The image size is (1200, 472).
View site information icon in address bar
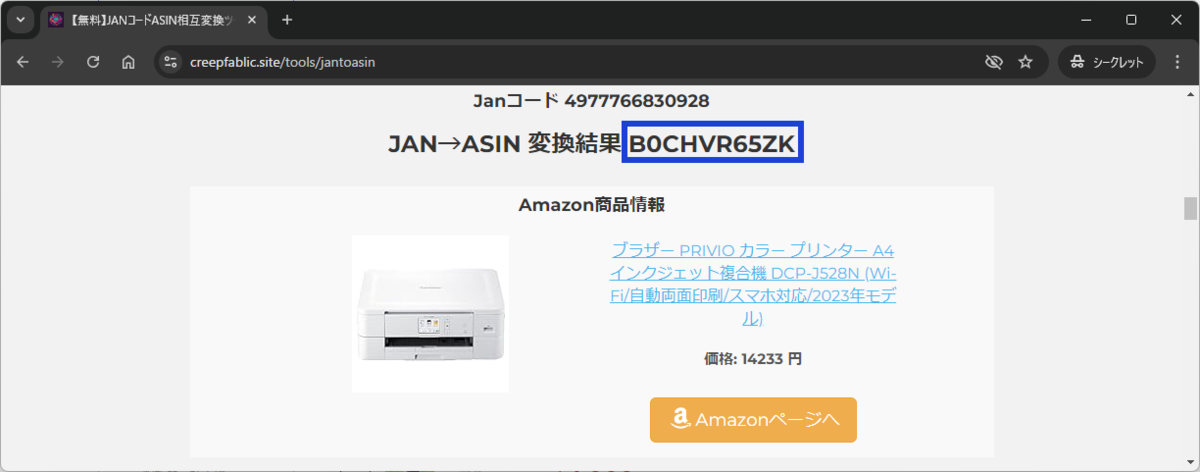coord(171,62)
